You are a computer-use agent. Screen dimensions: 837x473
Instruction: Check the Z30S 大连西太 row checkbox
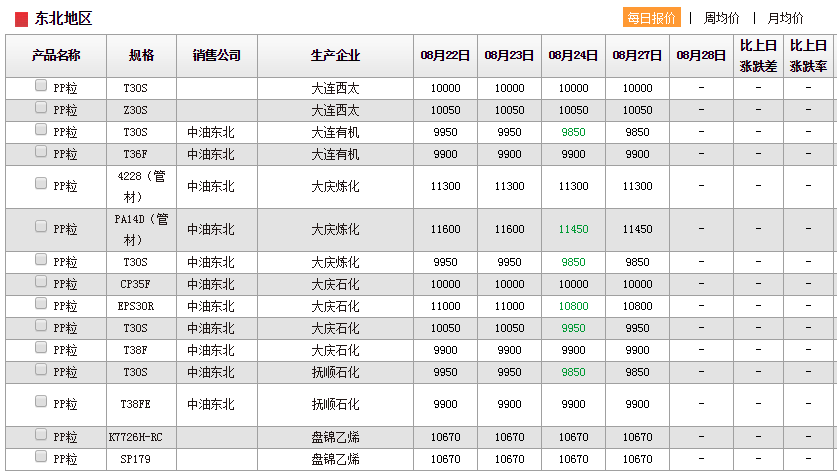pos(41,107)
